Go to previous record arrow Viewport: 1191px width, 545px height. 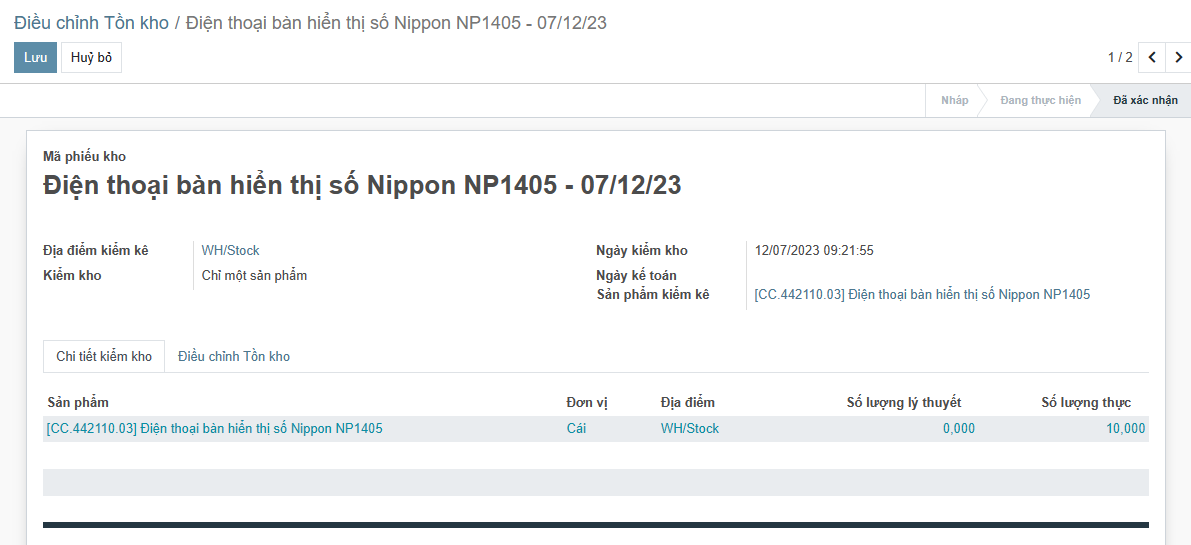(1152, 58)
